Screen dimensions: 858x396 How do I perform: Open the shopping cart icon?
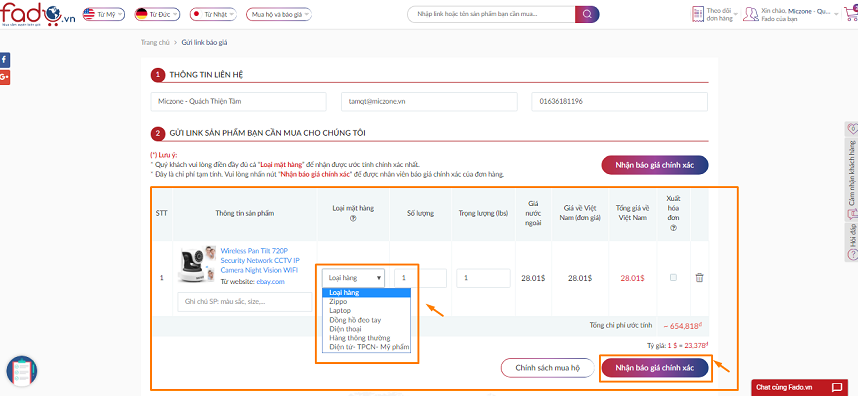[851, 14]
